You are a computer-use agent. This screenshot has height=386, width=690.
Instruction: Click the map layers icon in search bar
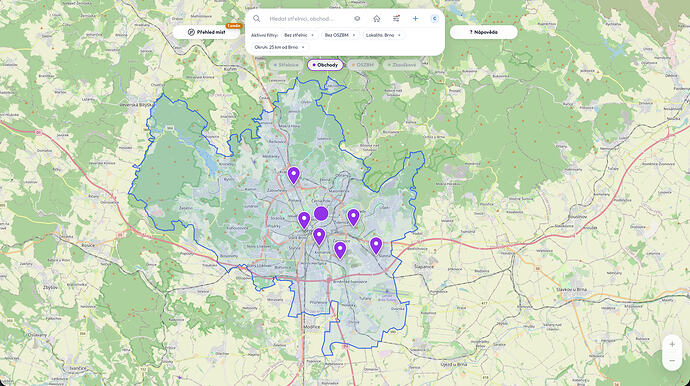click(357, 18)
